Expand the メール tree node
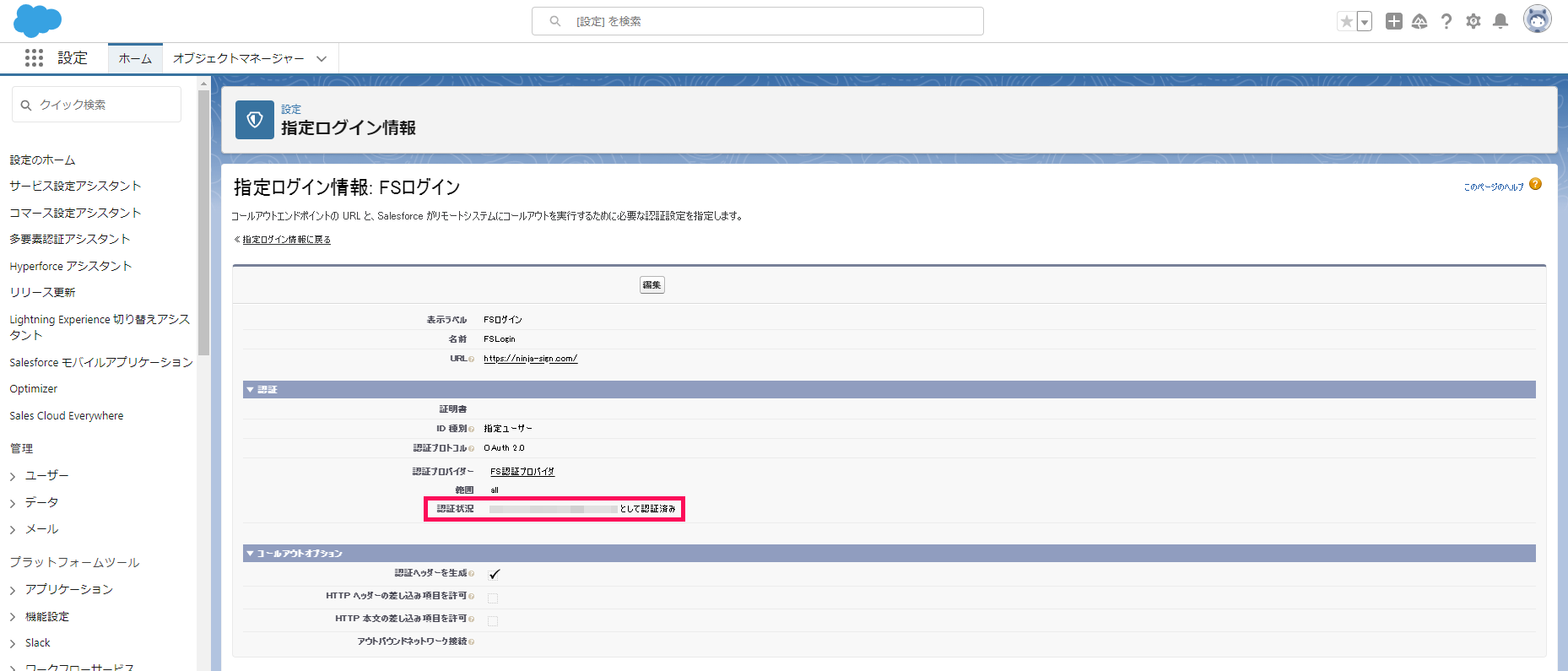This screenshot has width=1568, height=671. pos(13,529)
